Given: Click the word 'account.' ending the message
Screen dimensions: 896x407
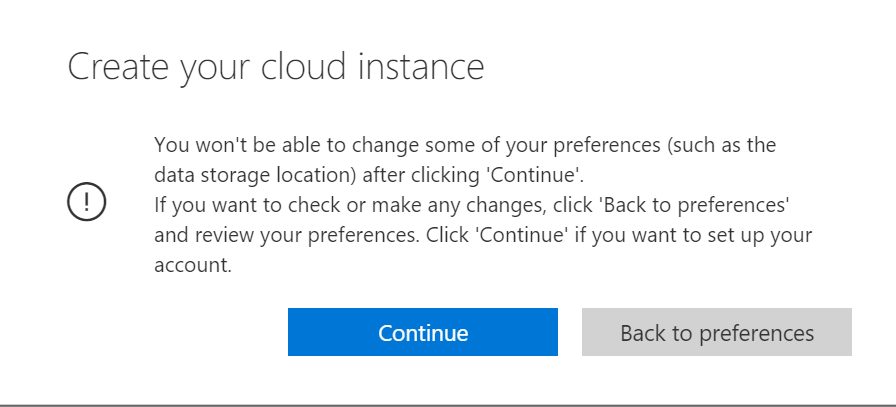Looking at the screenshot, I should (x=193, y=265).
